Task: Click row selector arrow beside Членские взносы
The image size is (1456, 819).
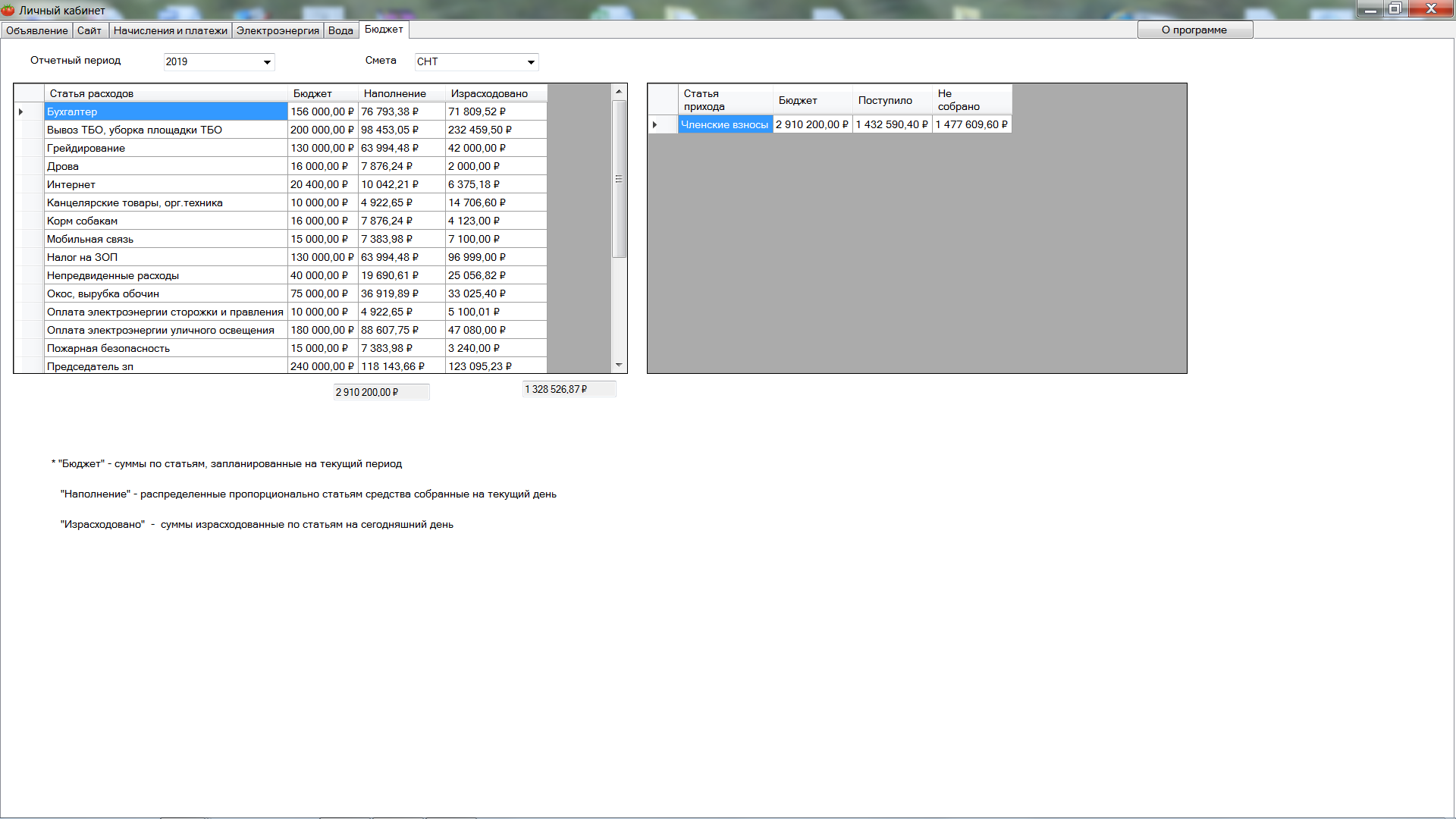Action: pos(654,125)
